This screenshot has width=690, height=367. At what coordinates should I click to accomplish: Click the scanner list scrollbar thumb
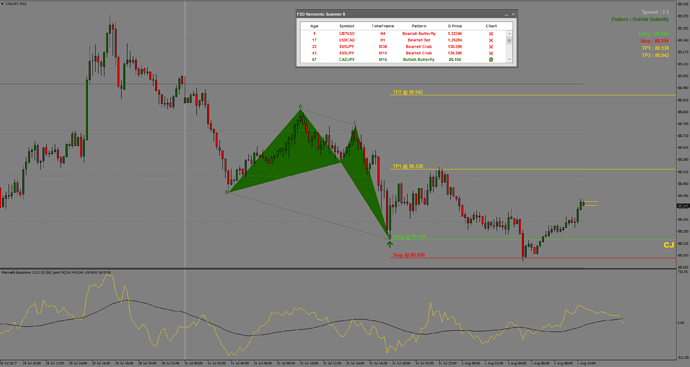tap(509, 40)
